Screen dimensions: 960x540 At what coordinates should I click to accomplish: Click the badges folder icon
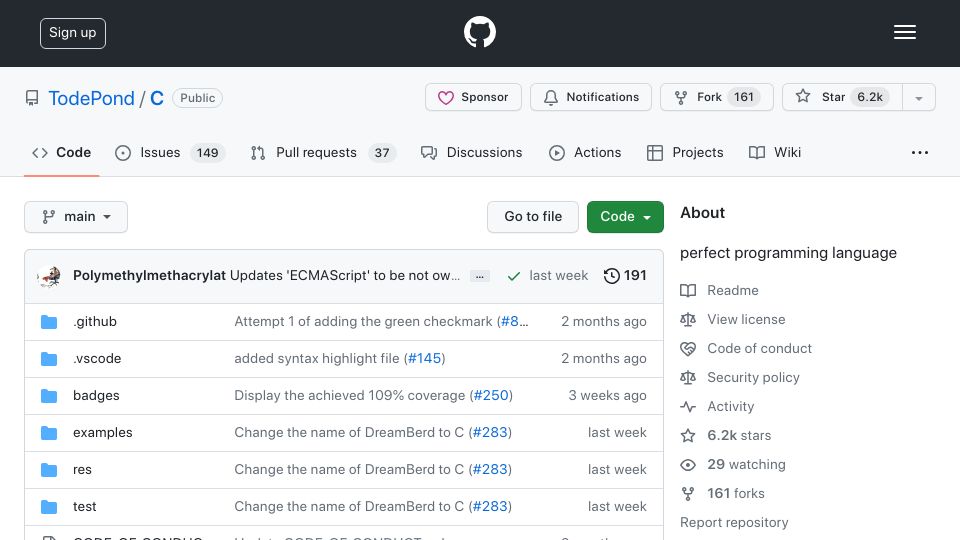[x=49, y=396]
